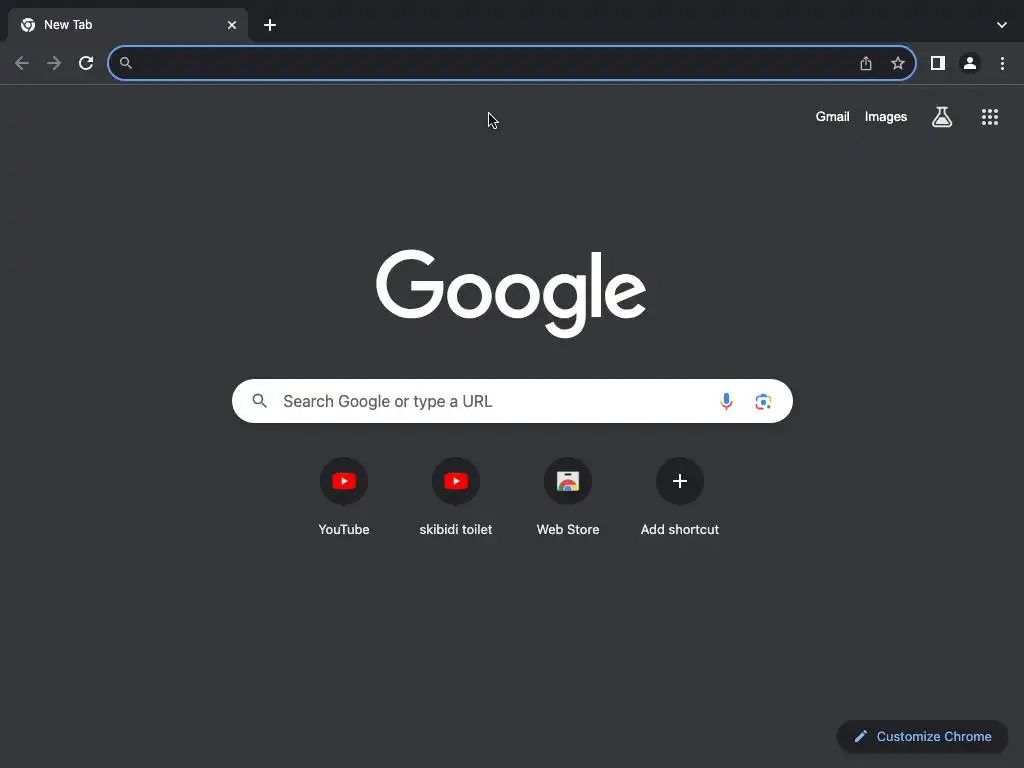
Task: Open the Google apps grid
Action: [990, 117]
